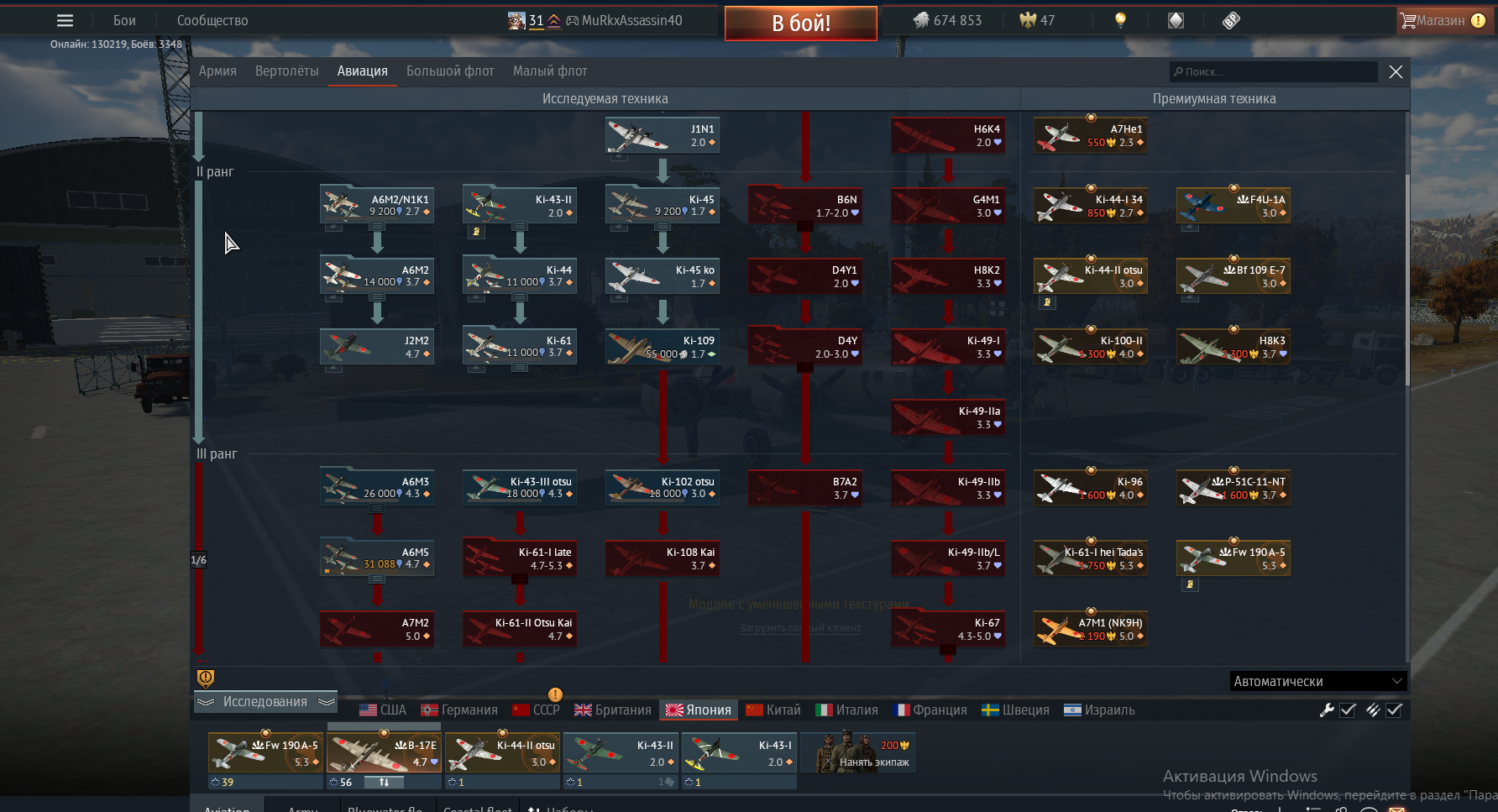Open the MuRkxAssassin40 player profile
Screen dimensions: 1498x812
[x=623, y=20]
